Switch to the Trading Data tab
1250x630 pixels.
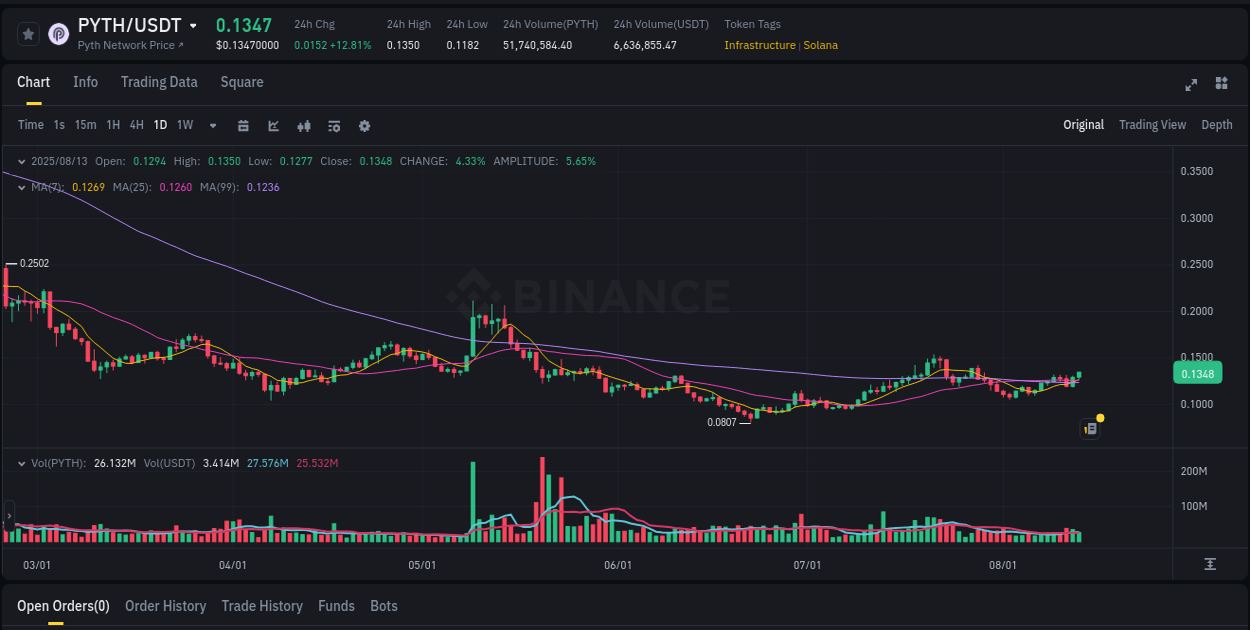tap(159, 82)
